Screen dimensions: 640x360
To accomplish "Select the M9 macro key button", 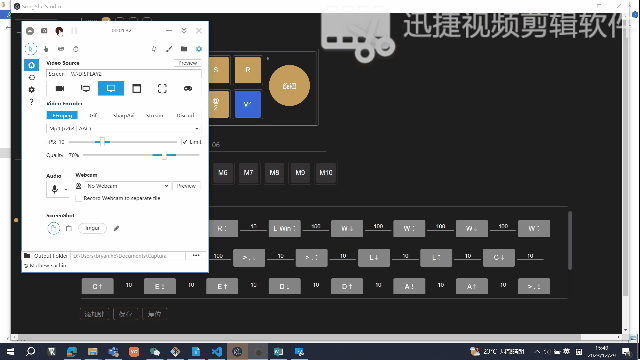I will 300,173.
